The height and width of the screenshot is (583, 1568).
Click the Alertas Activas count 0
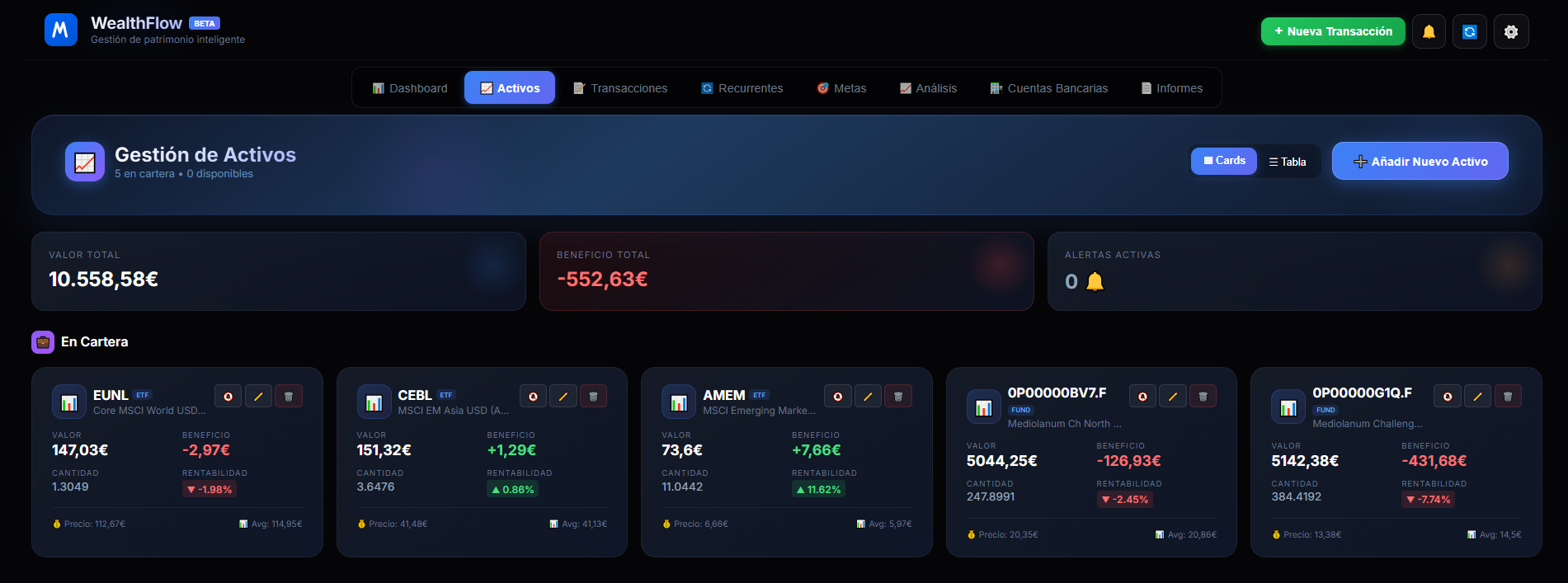[x=1071, y=282]
